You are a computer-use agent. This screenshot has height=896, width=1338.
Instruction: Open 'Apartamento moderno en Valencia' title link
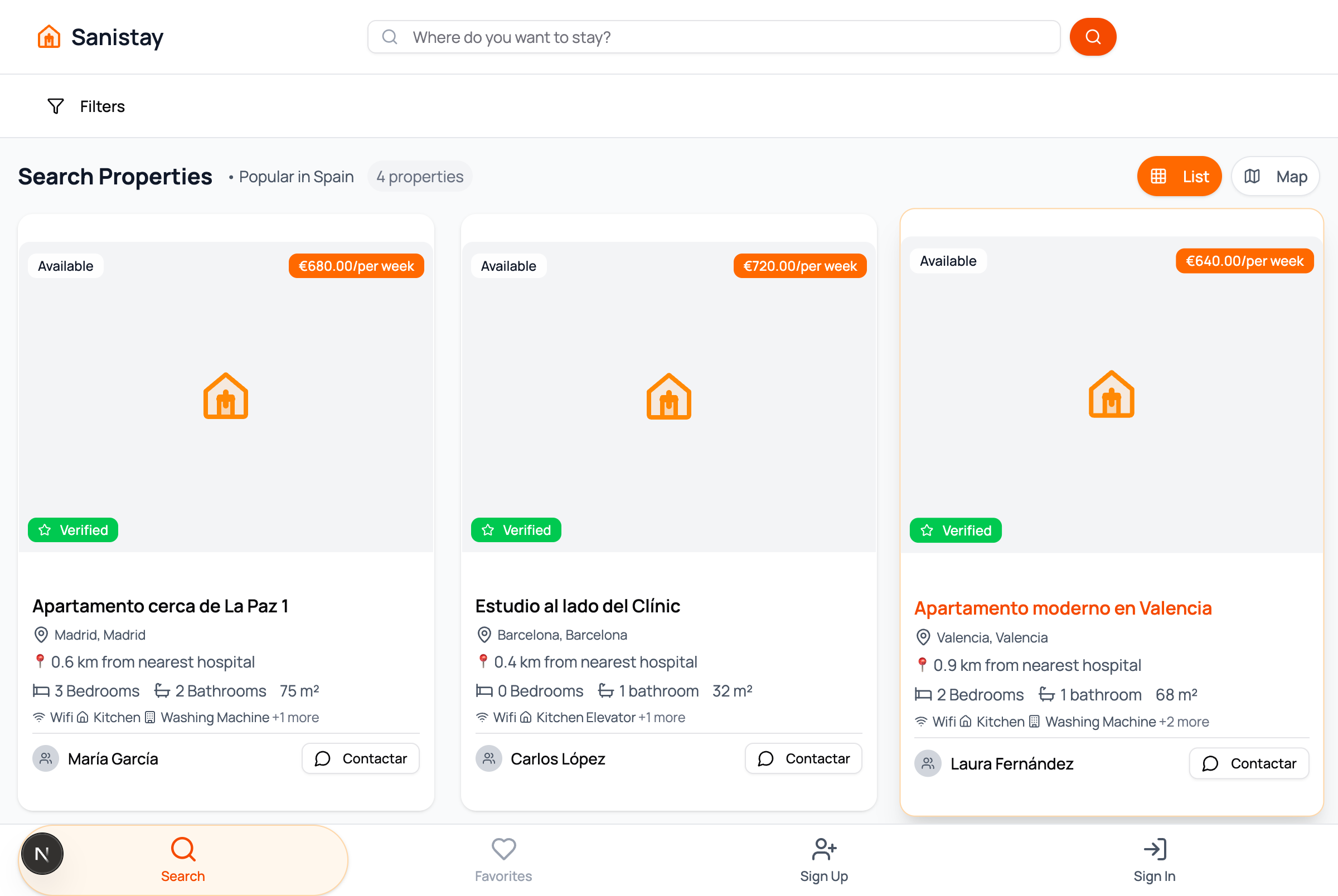tap(1063, 608)
